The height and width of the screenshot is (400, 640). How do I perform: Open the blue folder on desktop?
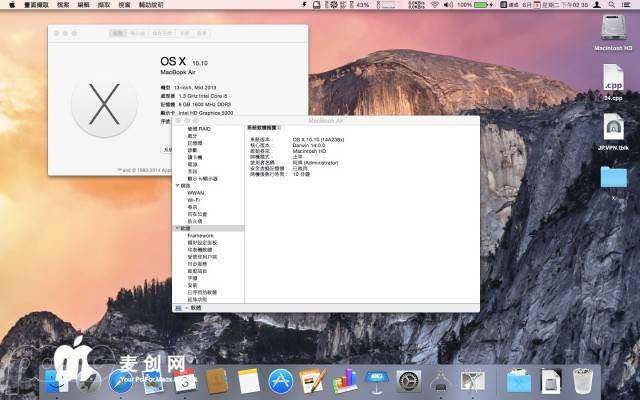pos(613,177)
